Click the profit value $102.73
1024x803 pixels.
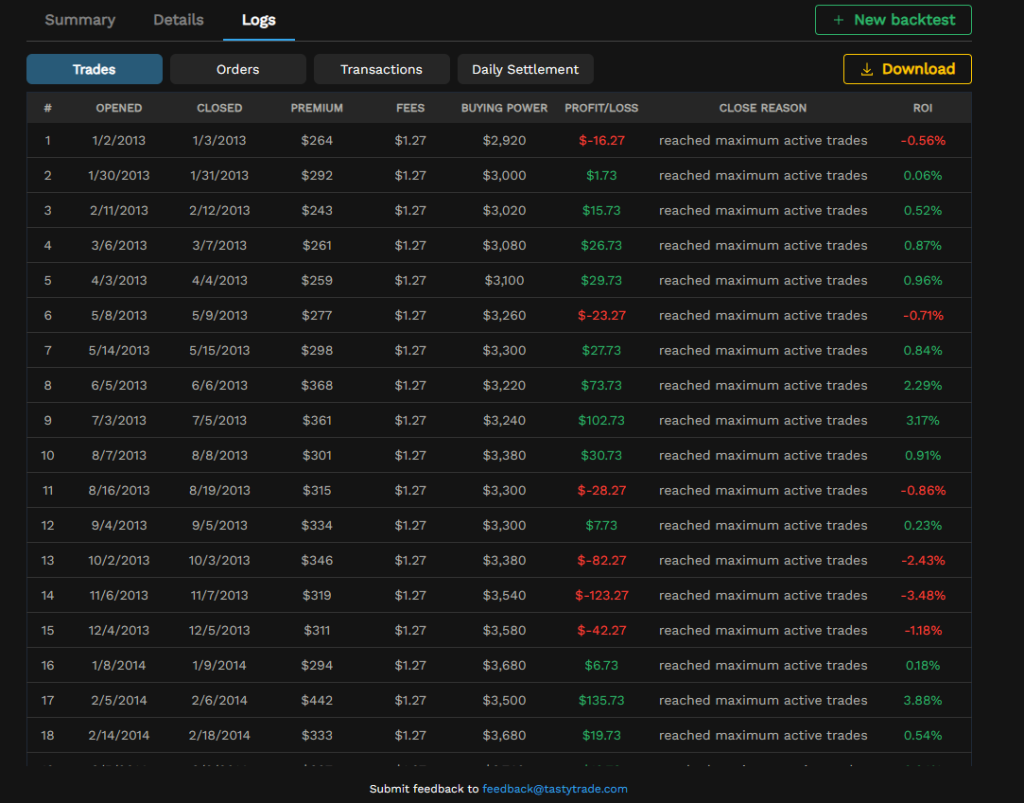[601, 420]
